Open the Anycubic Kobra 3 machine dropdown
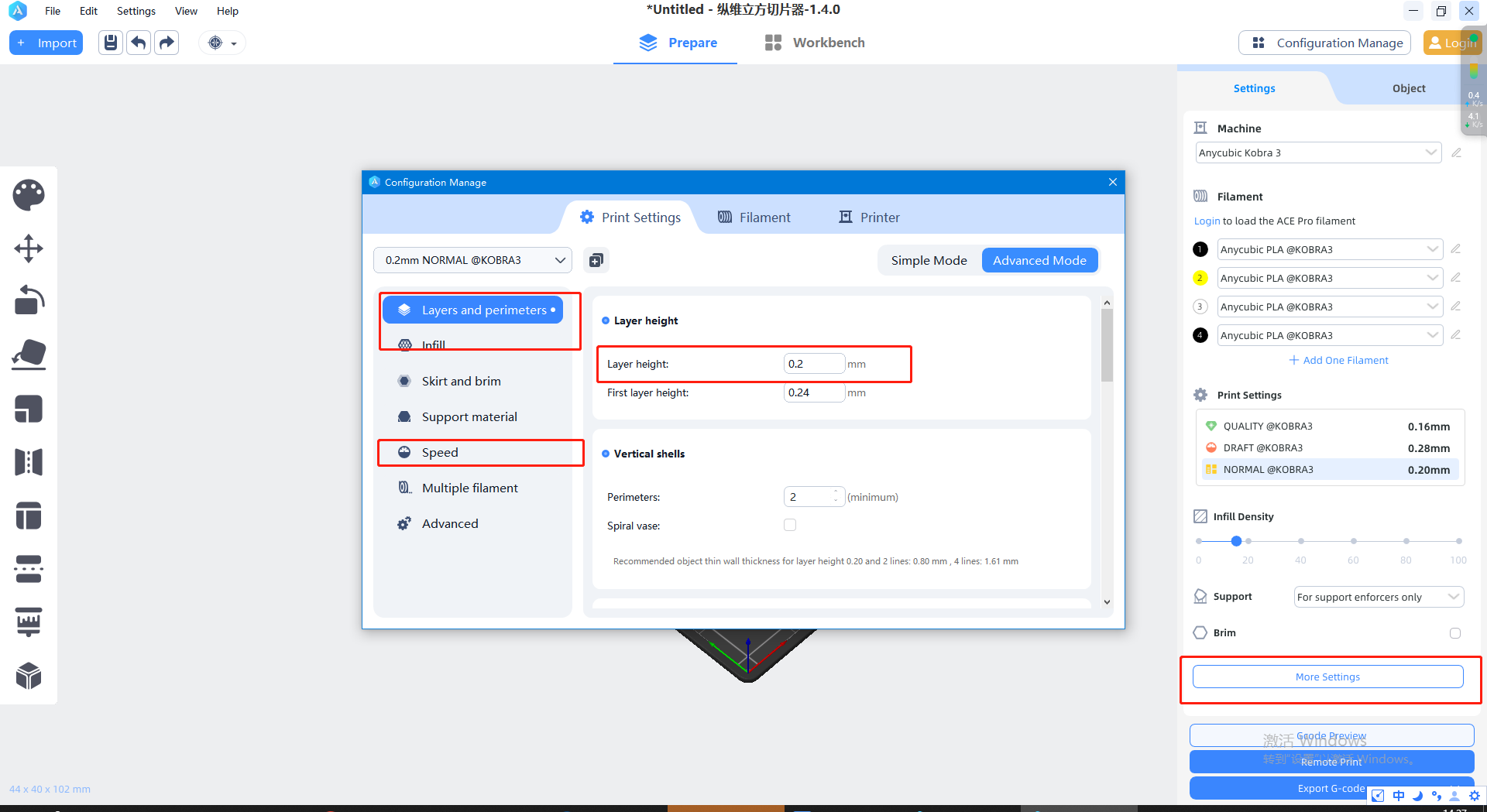 pos(1318,152)
